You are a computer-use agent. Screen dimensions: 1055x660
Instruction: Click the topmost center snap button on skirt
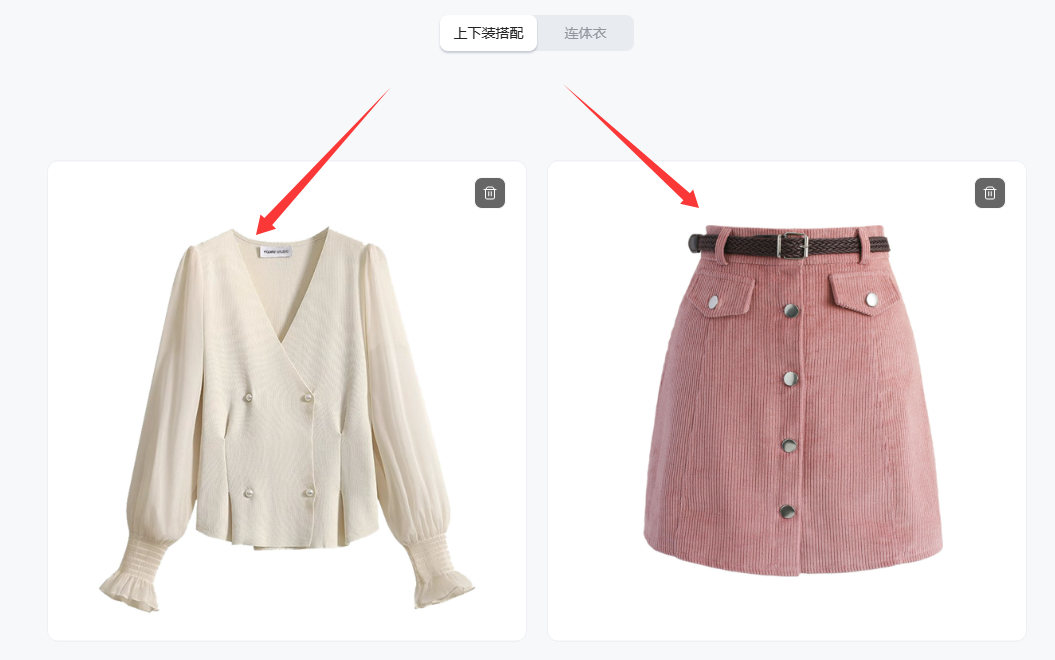pyautogui.click(x=791, y=311)
